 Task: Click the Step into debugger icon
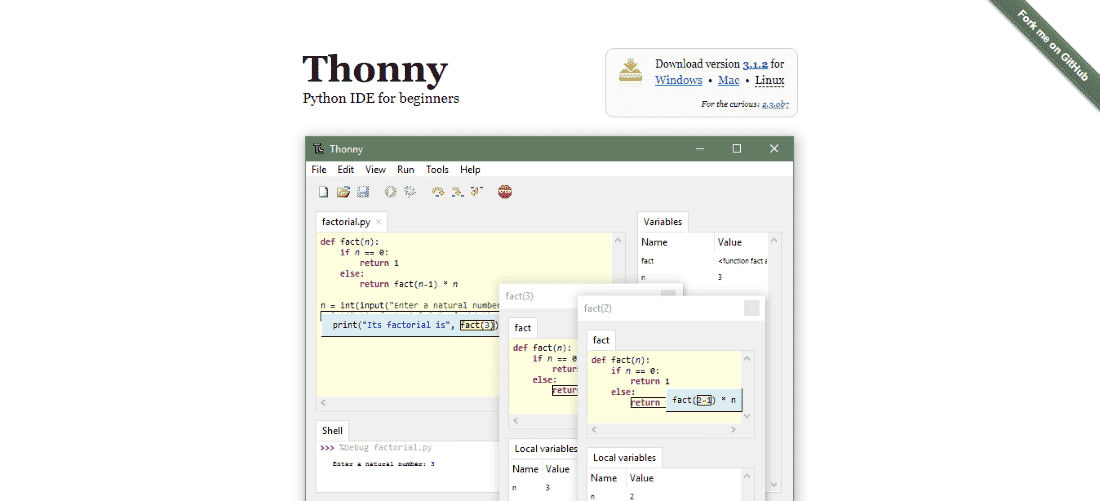point(457,192)
